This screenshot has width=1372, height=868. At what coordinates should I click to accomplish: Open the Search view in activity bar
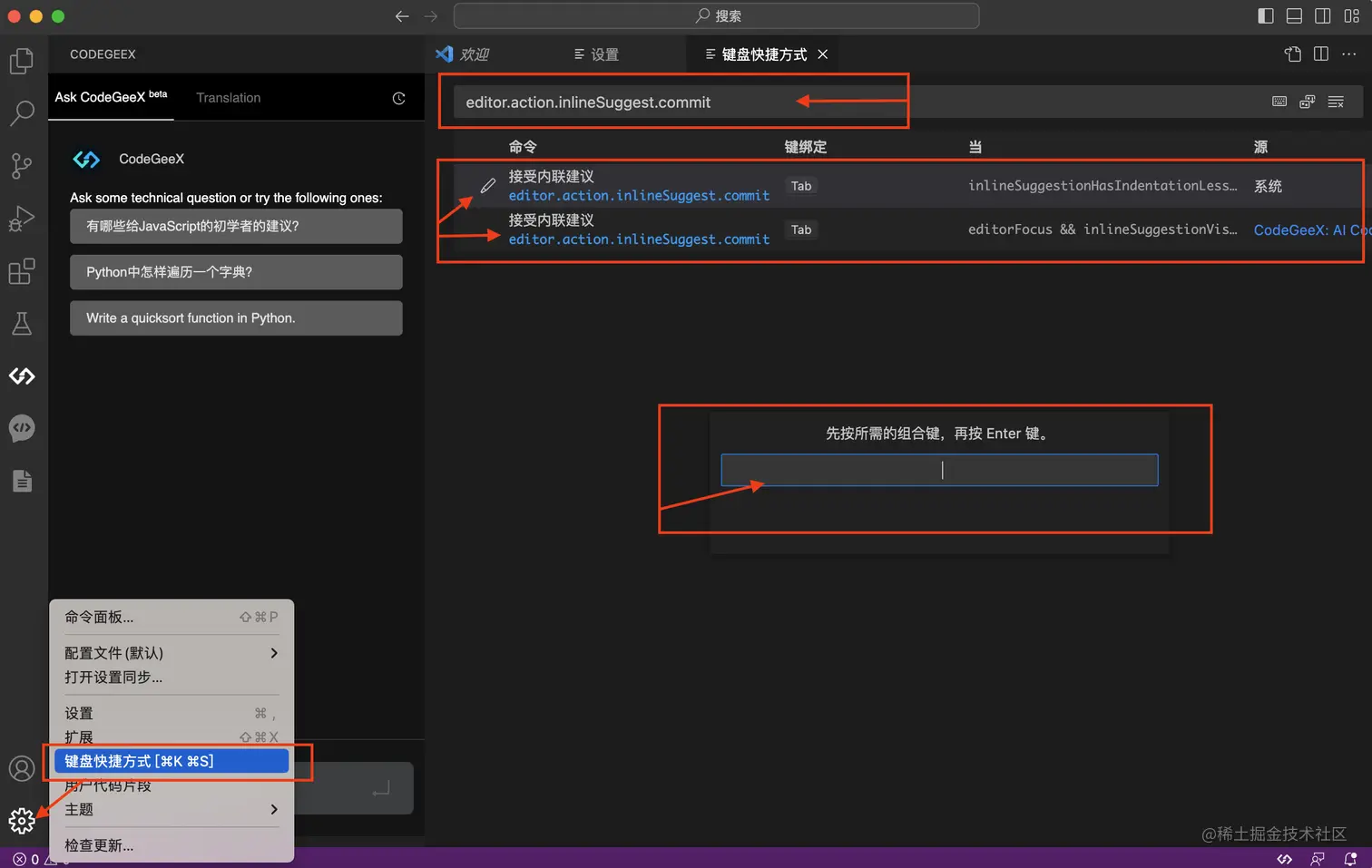[x=22, y=113]
